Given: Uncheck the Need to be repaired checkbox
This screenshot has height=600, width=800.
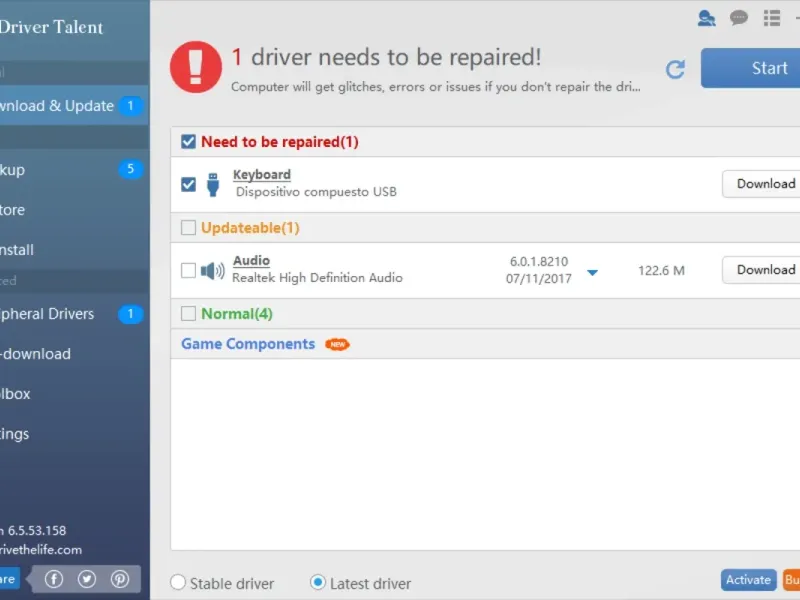Looking at the screenshot, I should 188,141.
